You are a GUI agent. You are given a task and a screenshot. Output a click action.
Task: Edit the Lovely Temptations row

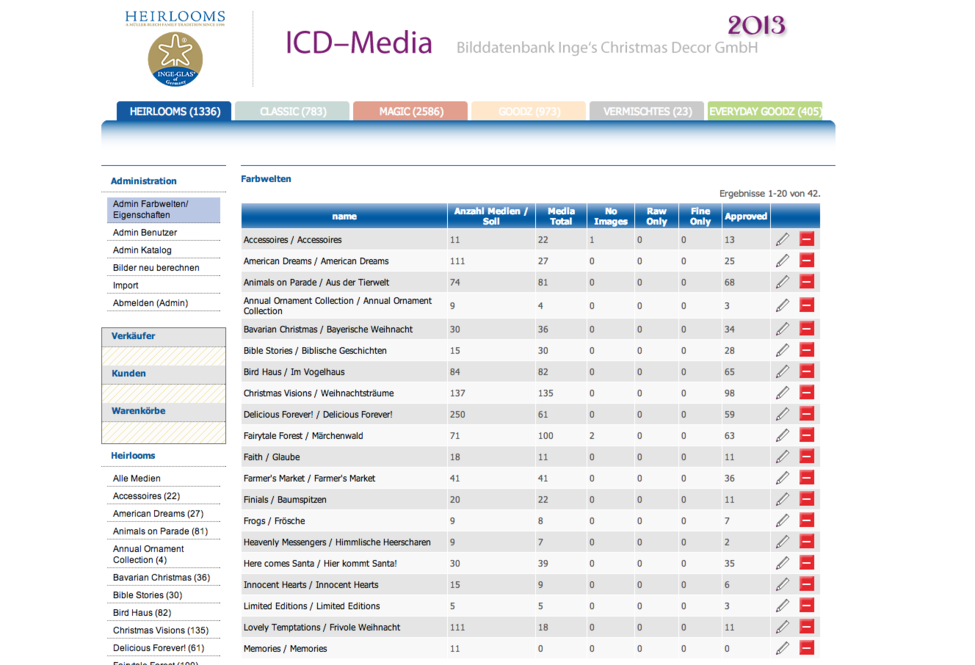(782, 627)
